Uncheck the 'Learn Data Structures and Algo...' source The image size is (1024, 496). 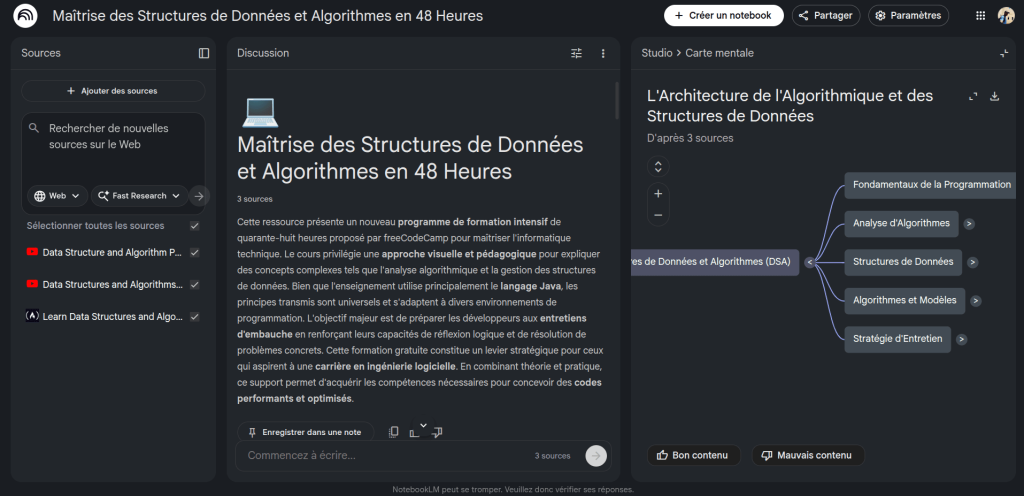194,317
